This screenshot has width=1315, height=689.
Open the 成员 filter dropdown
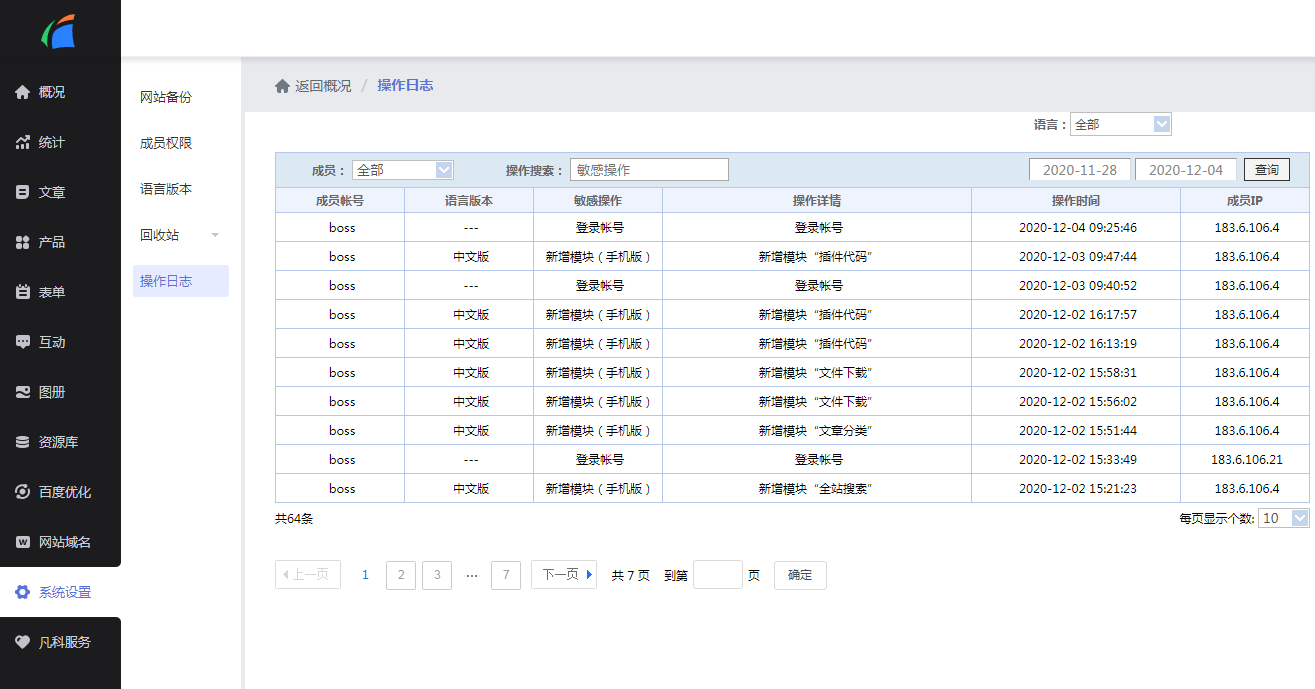(402, 170)
